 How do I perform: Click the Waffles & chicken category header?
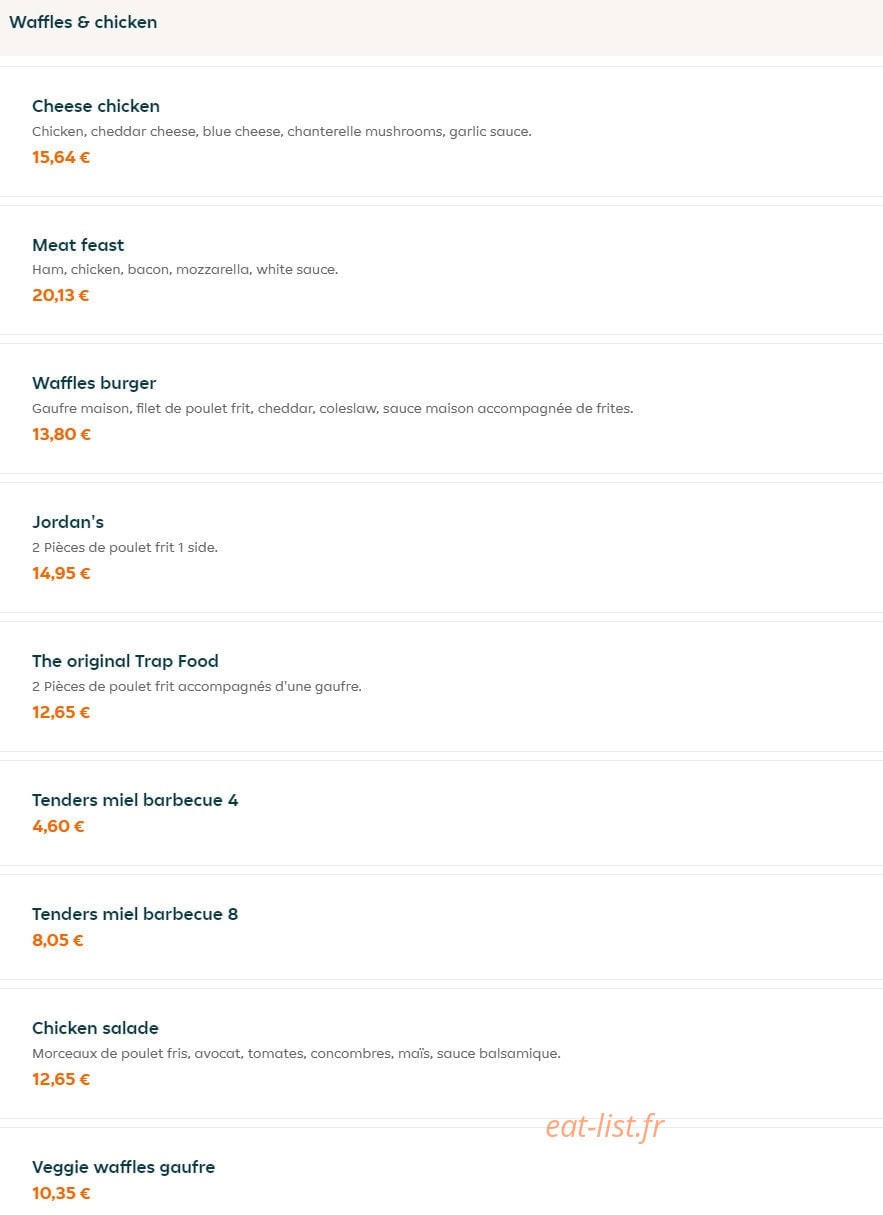tap(83, 22)
